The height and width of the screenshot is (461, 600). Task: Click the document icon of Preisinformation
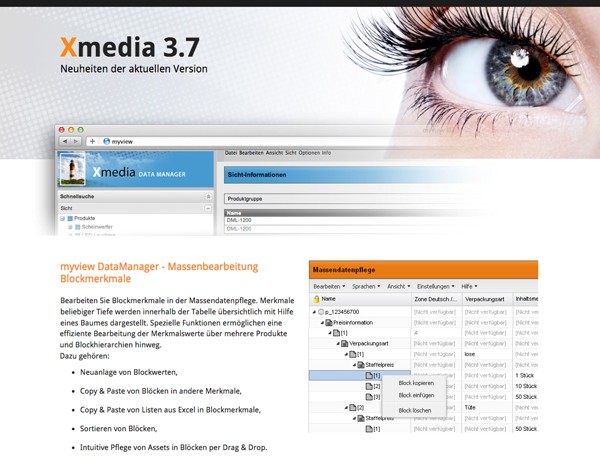point(329,323)
